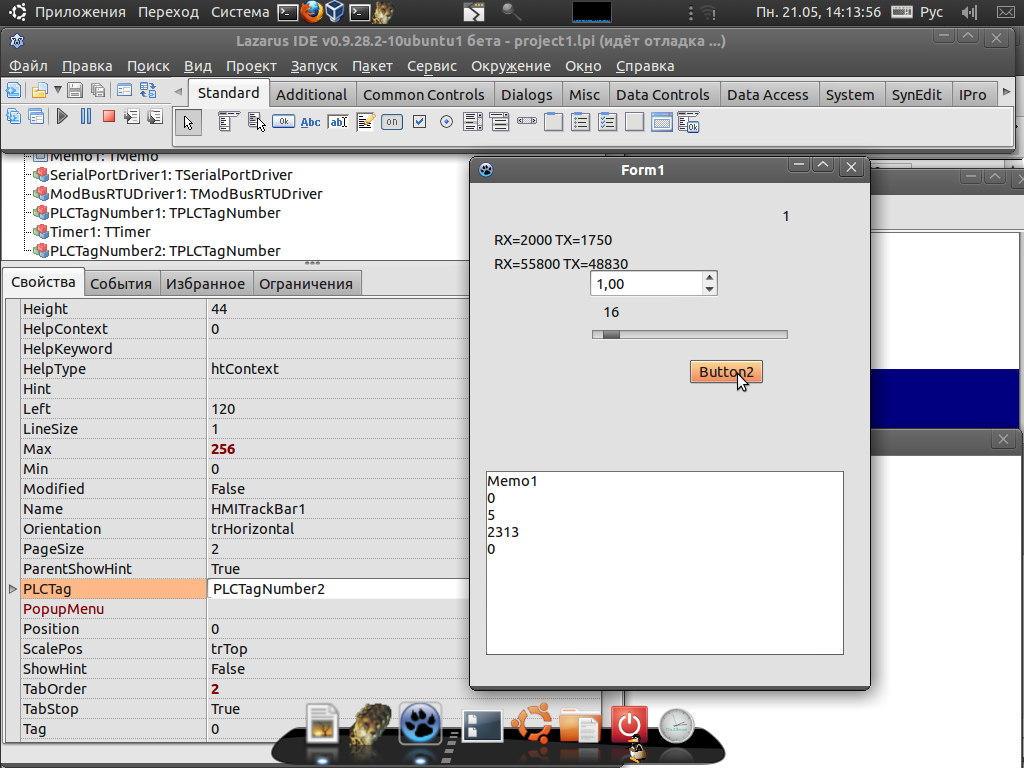Launch Firefox from the top panel
Image resolution: width=1024 pixels, height=768 pixels.
coord(311,12)
